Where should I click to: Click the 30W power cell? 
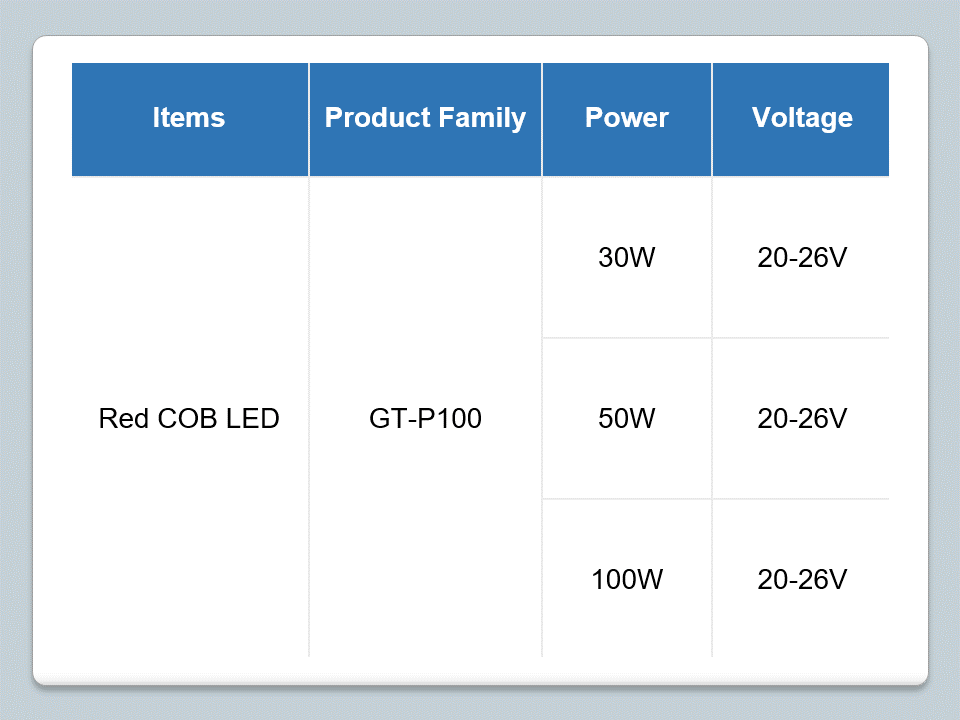tap(626, 258)
